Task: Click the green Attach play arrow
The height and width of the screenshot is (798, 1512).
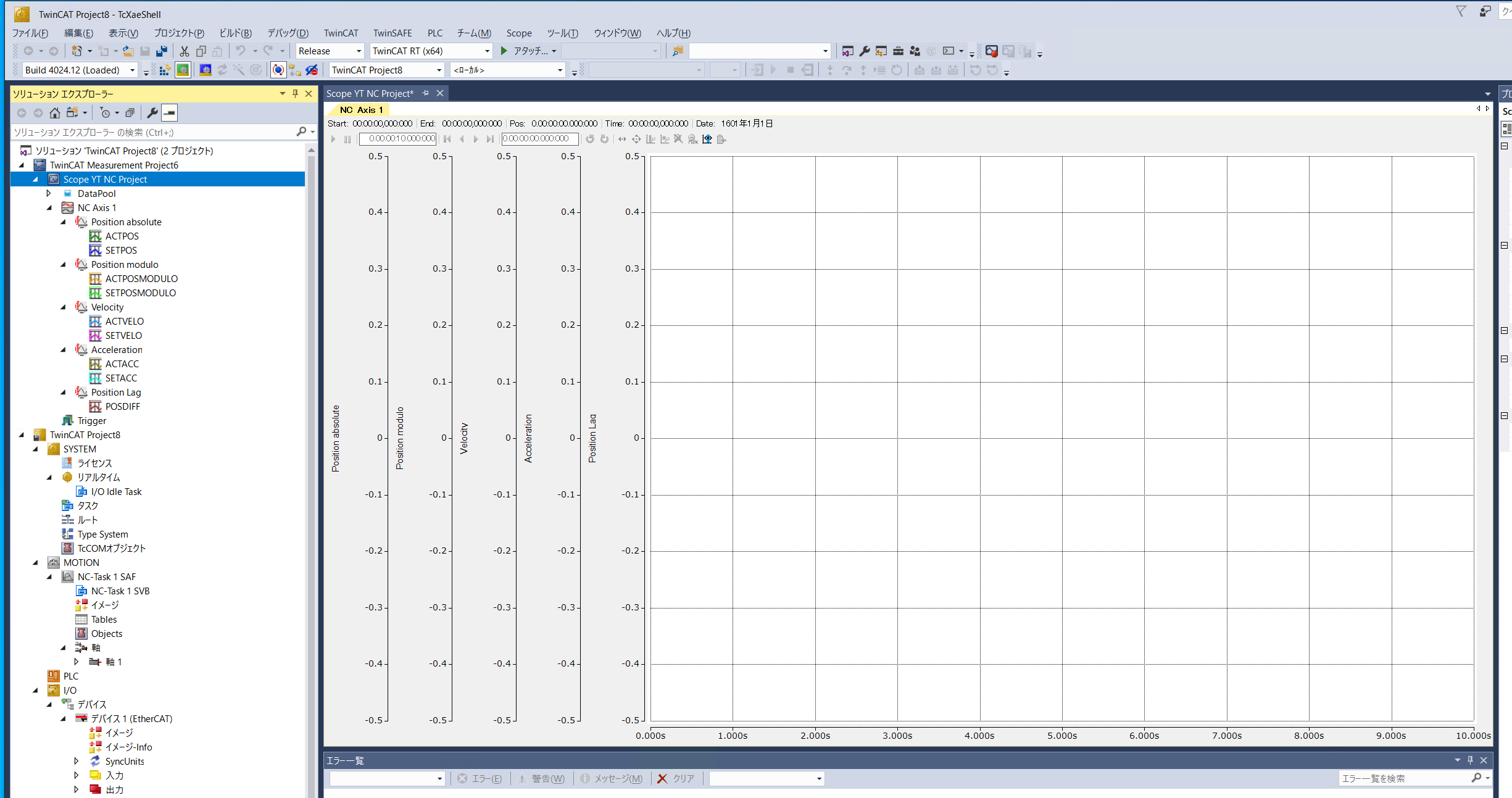Action: pos(504,51)
